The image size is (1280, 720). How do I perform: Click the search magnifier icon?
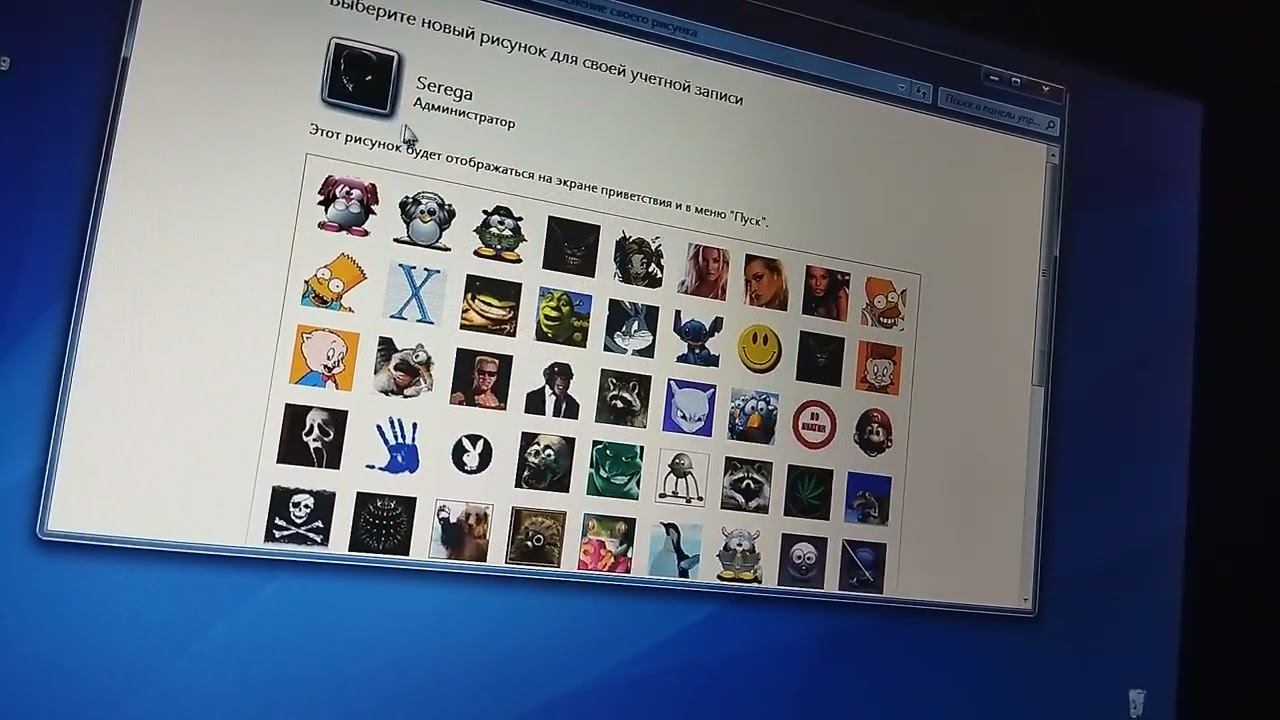tap(1049, 125)
